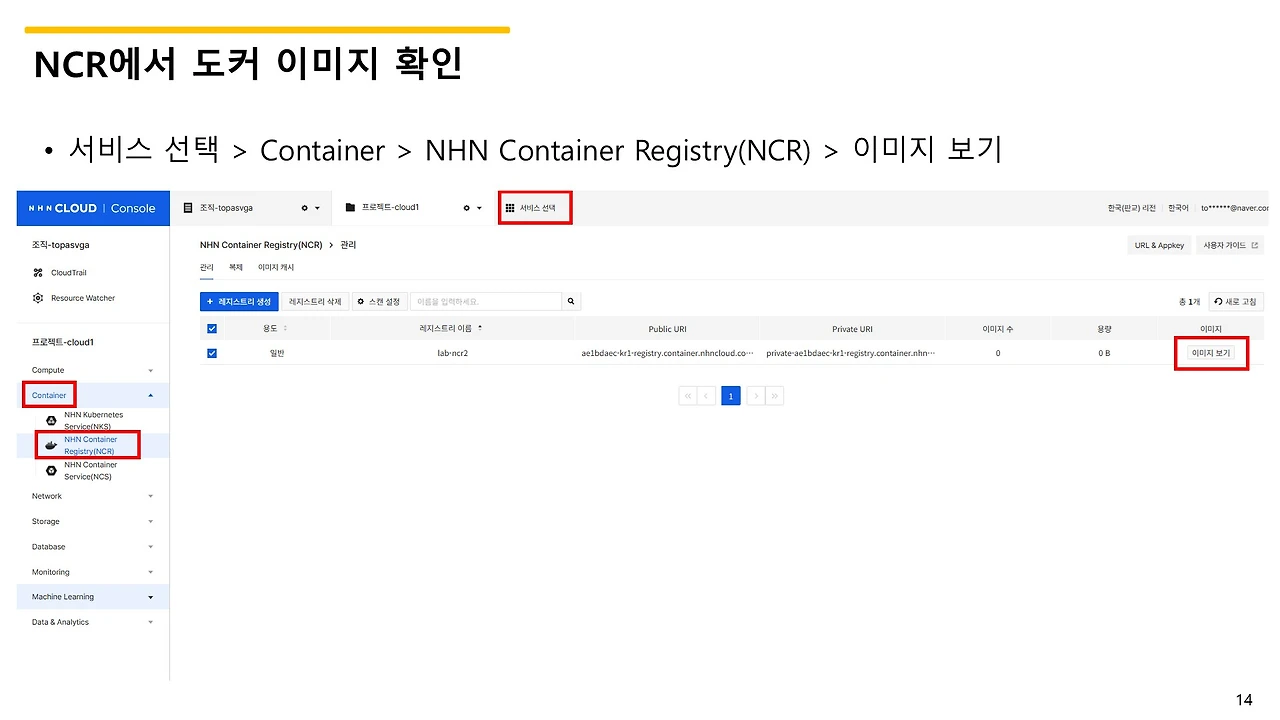Image resolution: width=1280 pixels, height=720 pixels.
Task: Expand the 프로젝트-cloud1 project dropdown arrow
Action: (x=480, y=208)
